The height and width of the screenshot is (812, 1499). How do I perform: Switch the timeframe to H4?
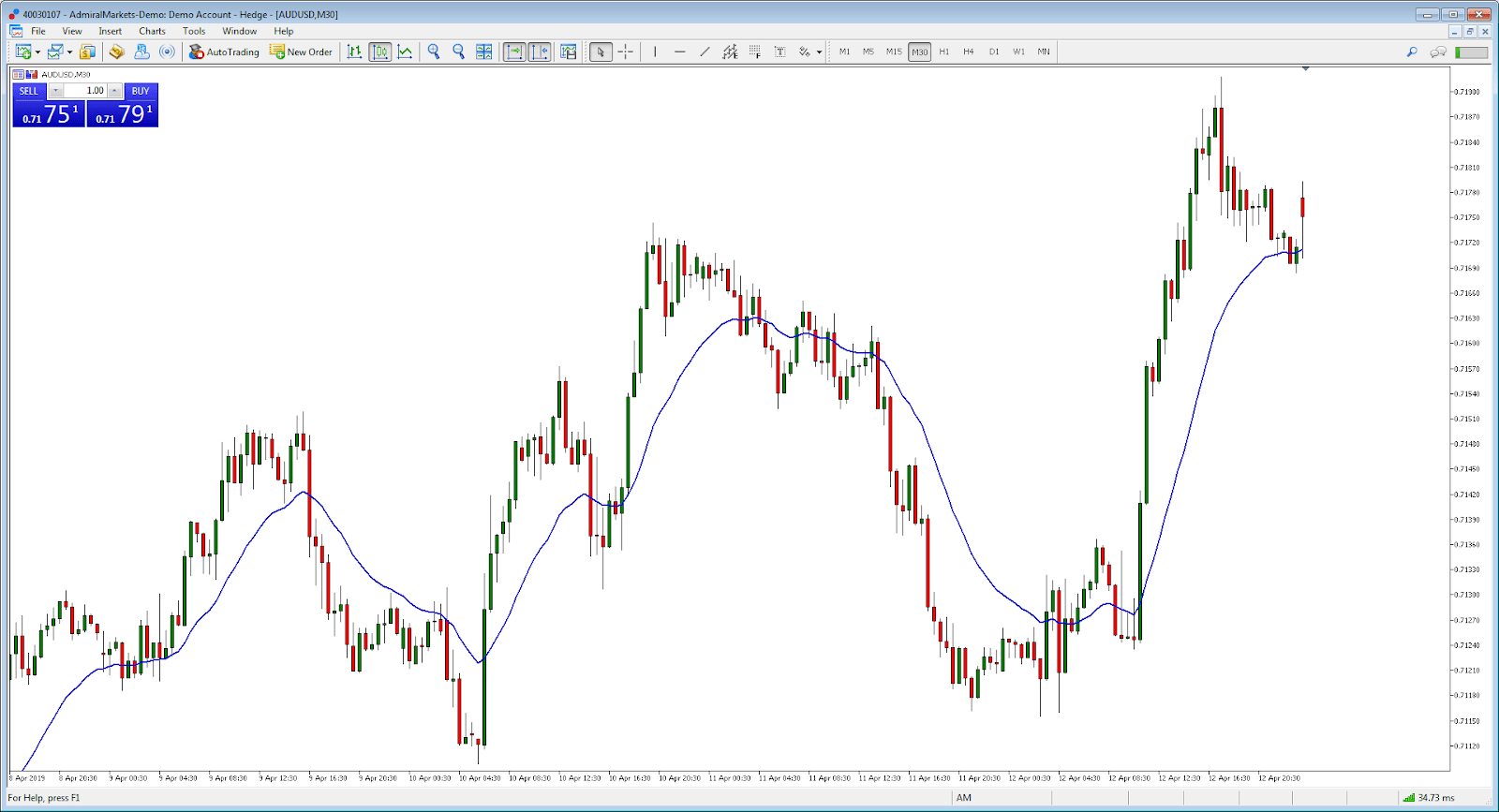click(x=968, y=52)
